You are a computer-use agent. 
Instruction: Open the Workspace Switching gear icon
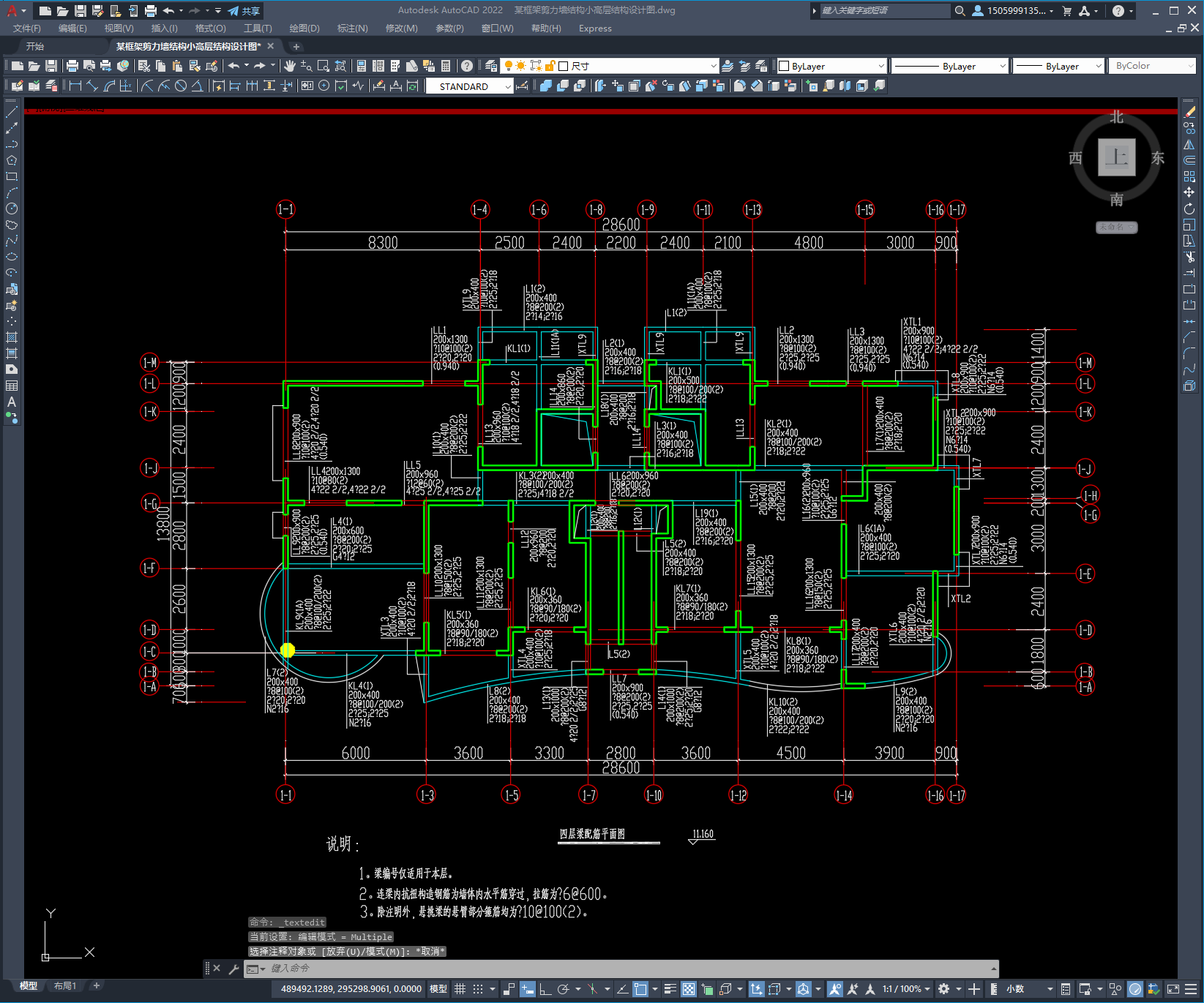[x=944, y=989]
